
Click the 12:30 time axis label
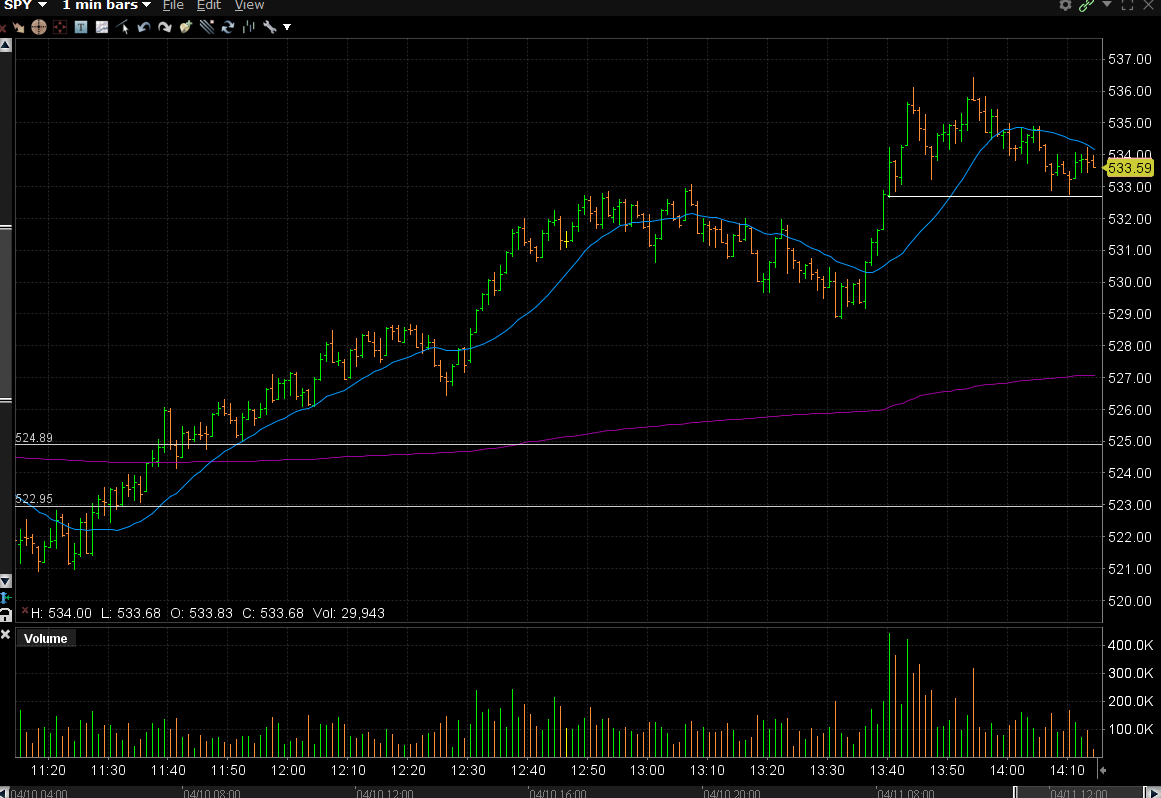point(468,771)
